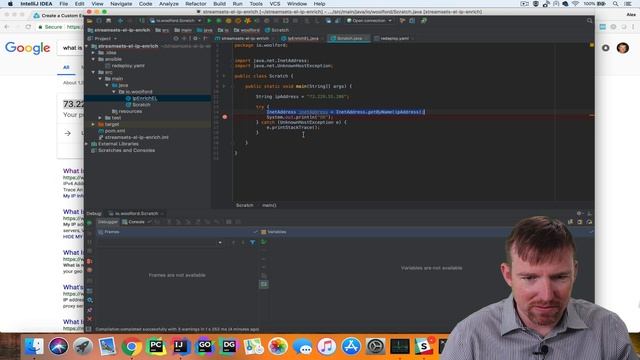Expand External Libraries node
Viewport: 640px width, 360px height.
click(x=87, y=144)
